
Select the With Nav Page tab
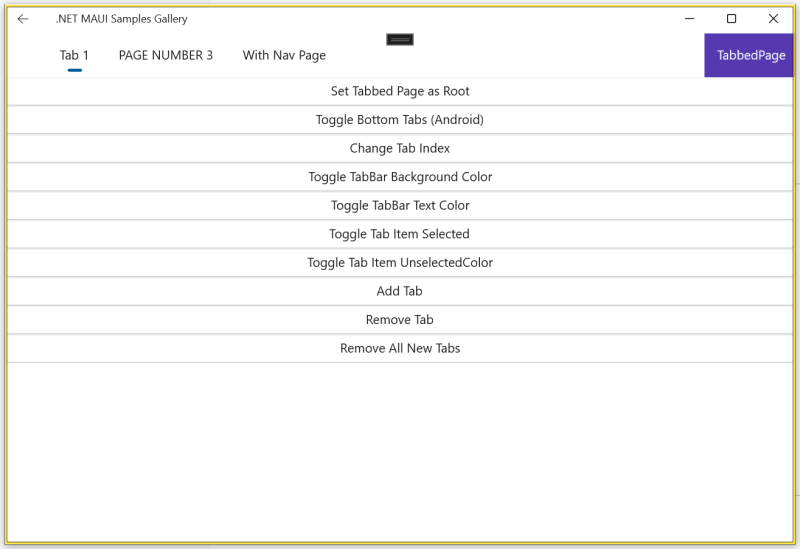coord(284,55)
